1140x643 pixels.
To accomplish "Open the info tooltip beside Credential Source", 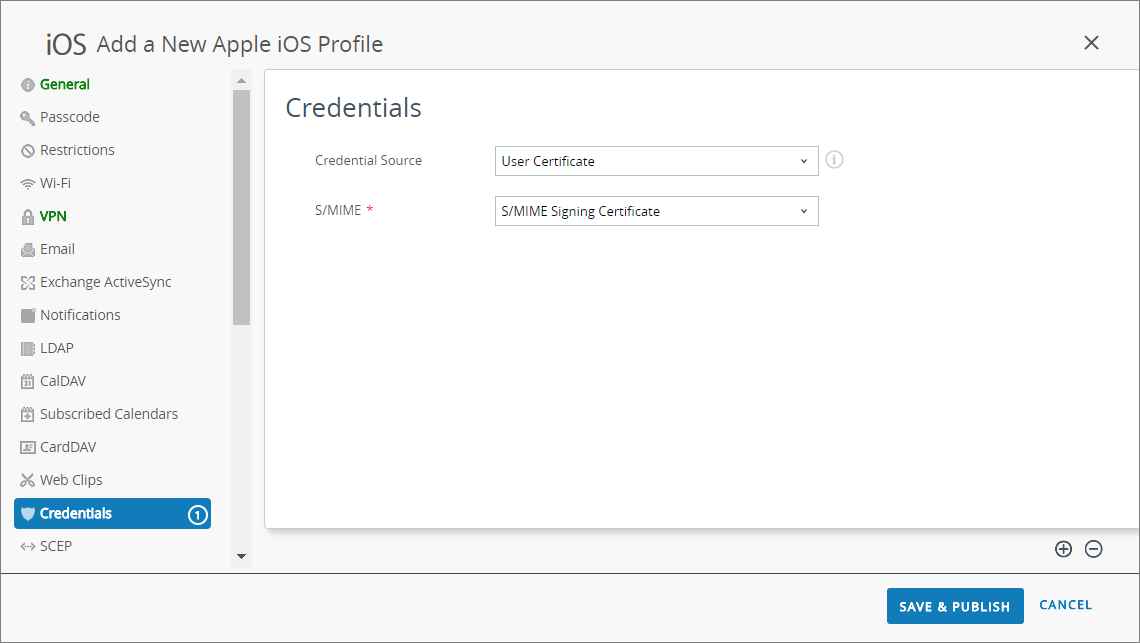I will pyautogui.click(x=834, y=160).
